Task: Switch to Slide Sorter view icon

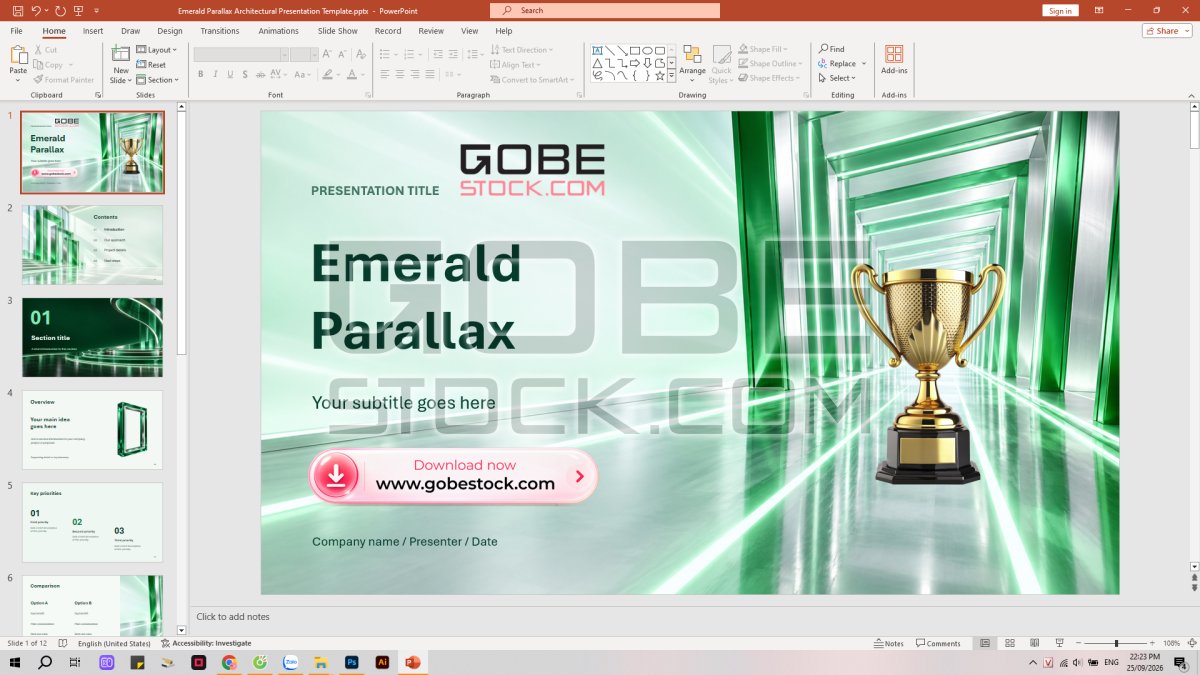Action: coord(1009,643)
